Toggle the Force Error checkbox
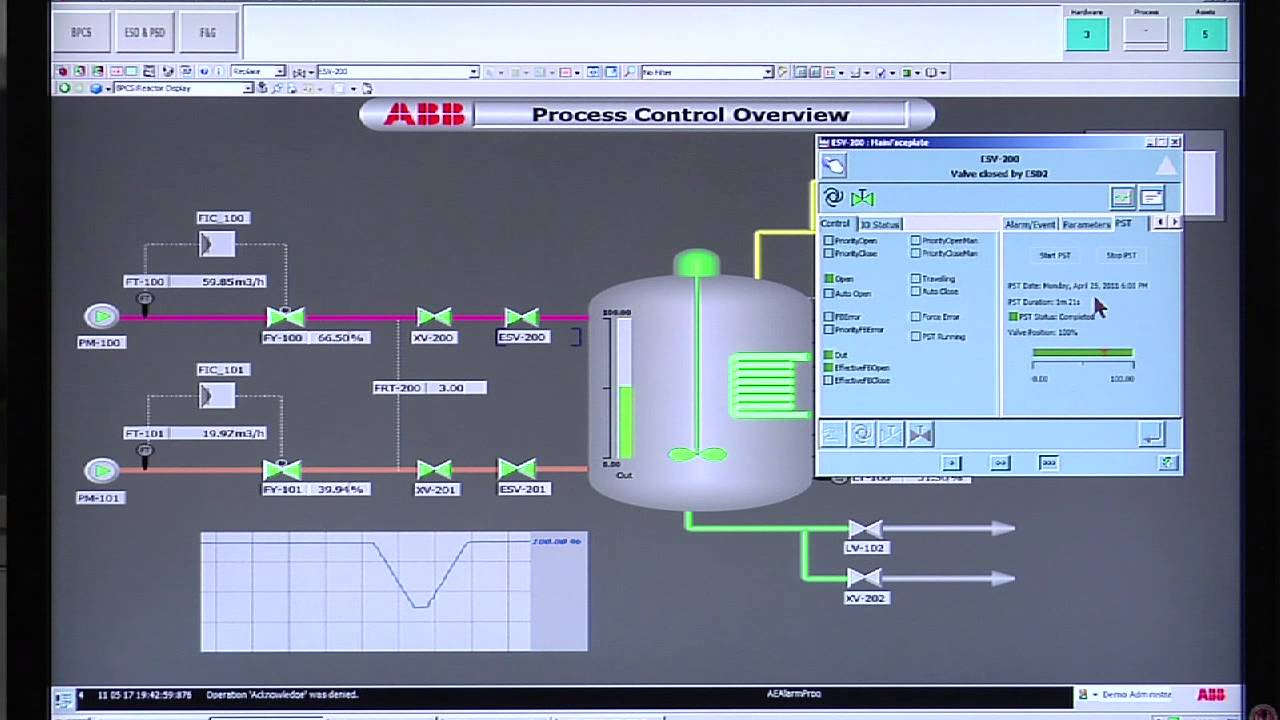Screen dimensions: 1280x720 (x=915, y=317)
